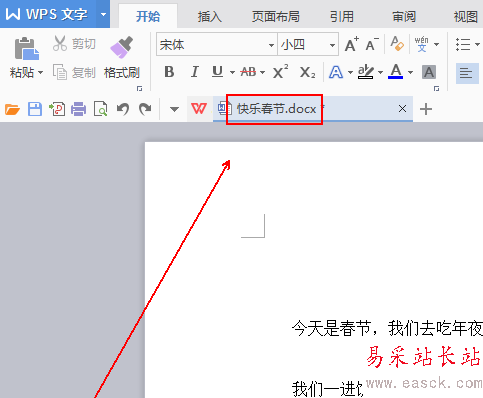The width and height of the screenshot is (483, 398).
Task: Add a new document tab with plus
Action: [x=426, y=109]
